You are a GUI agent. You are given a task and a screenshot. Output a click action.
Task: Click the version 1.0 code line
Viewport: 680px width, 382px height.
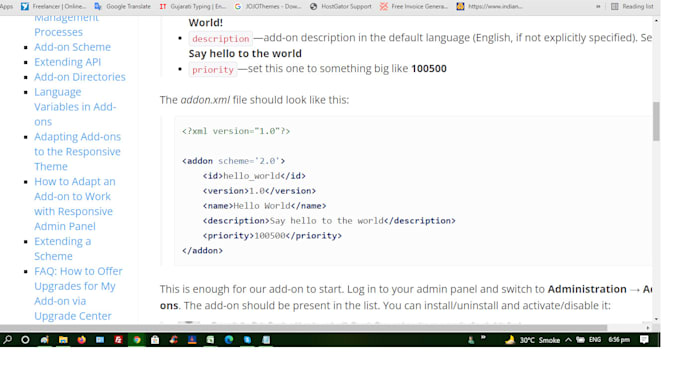259,191
